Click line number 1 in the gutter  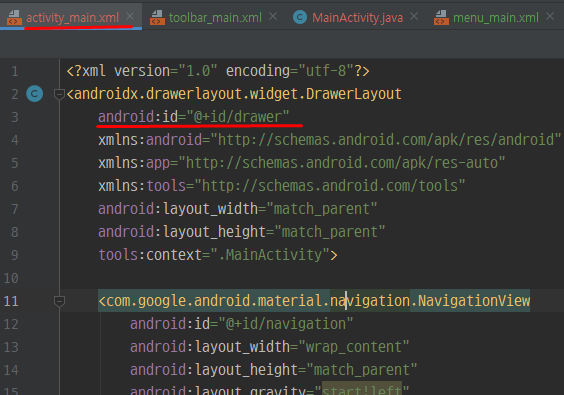pyautogui.click(x=15, y=71)
